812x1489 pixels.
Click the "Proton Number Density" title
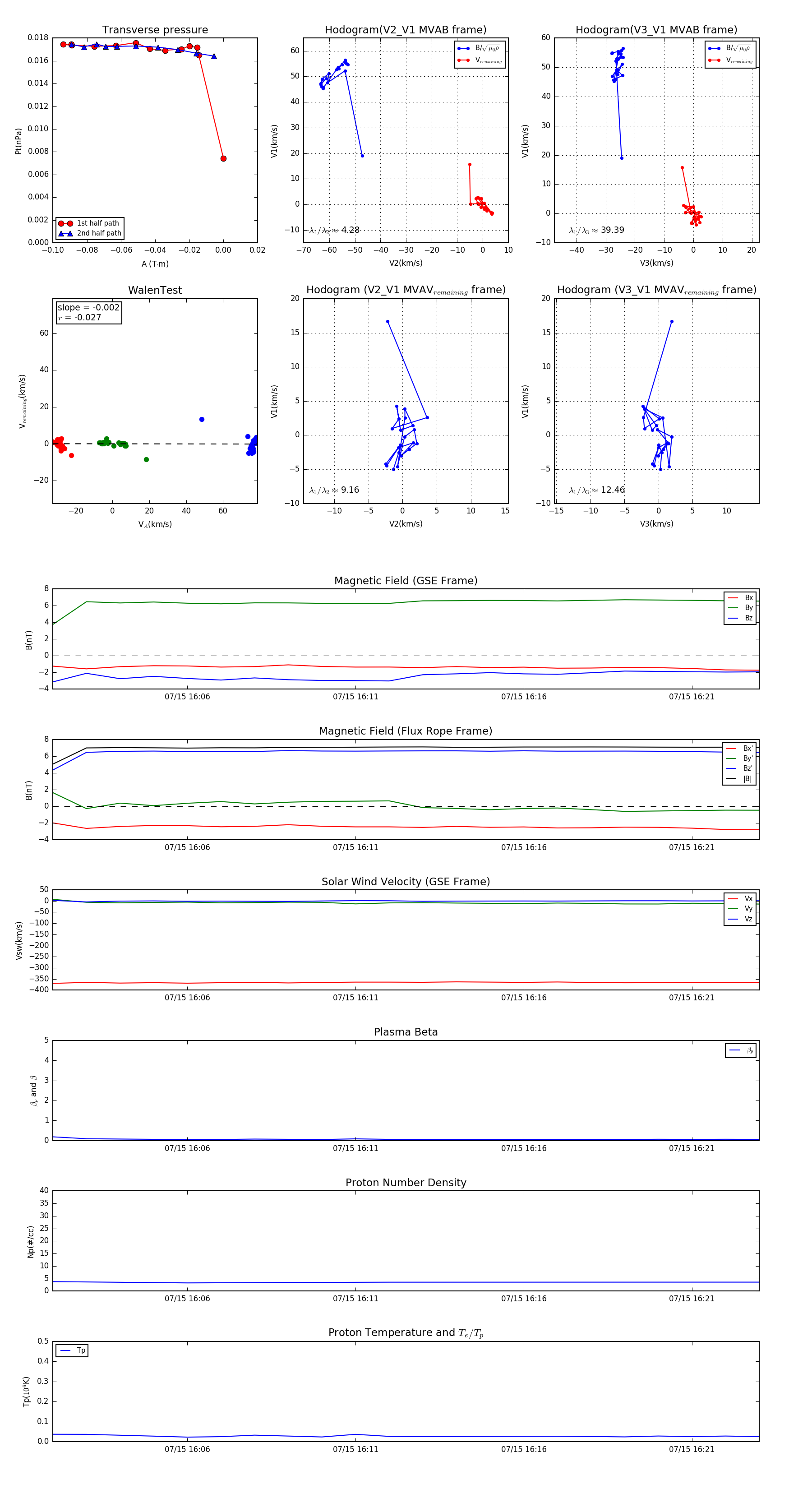coord(406,1182)
